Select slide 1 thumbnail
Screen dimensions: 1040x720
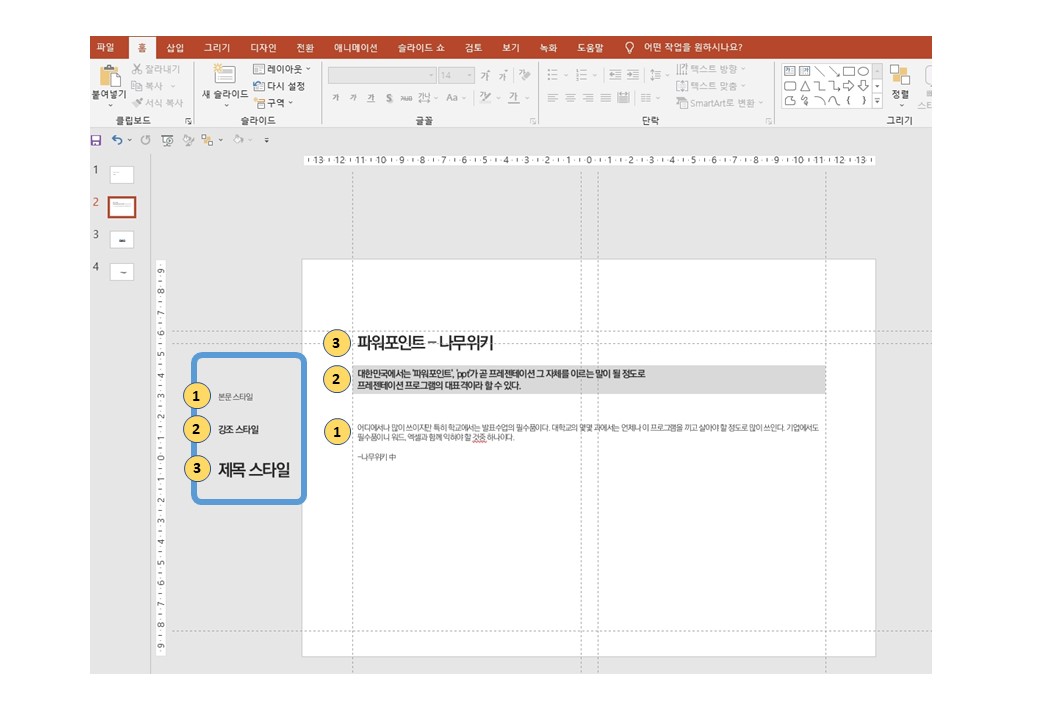coord(121,174)
